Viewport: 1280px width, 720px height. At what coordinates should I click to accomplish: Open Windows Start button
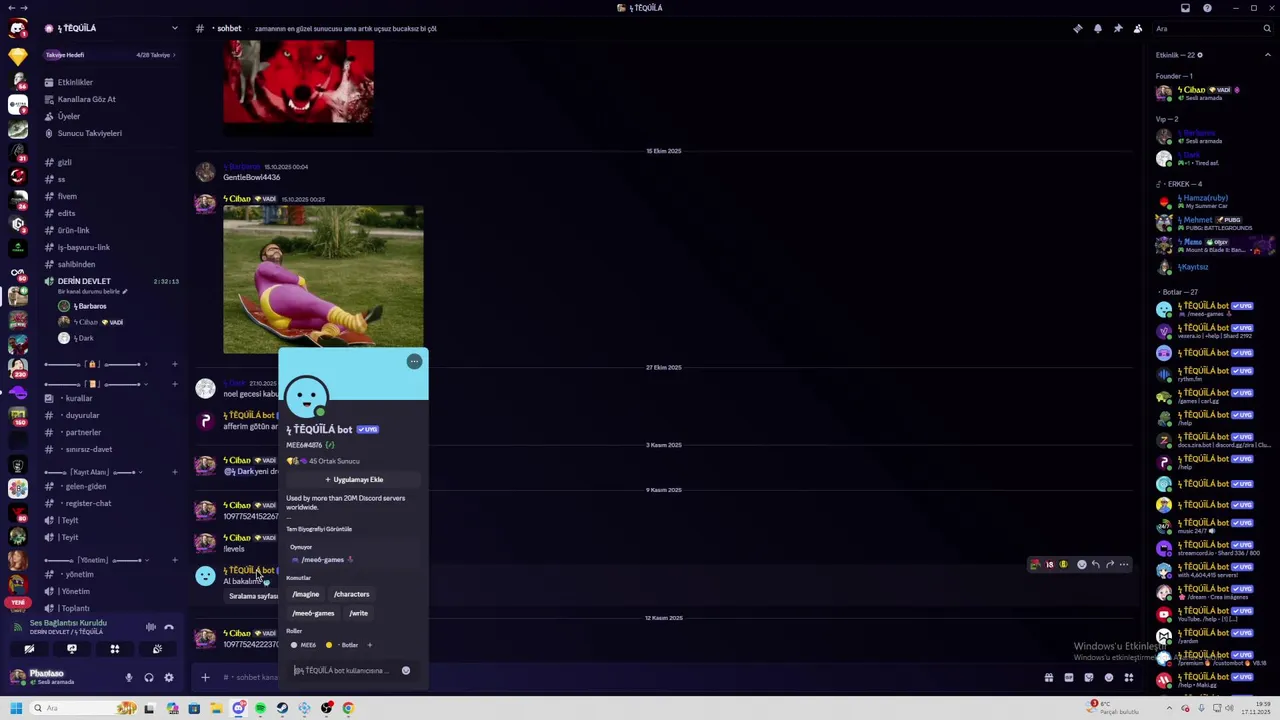coord(16,708)
